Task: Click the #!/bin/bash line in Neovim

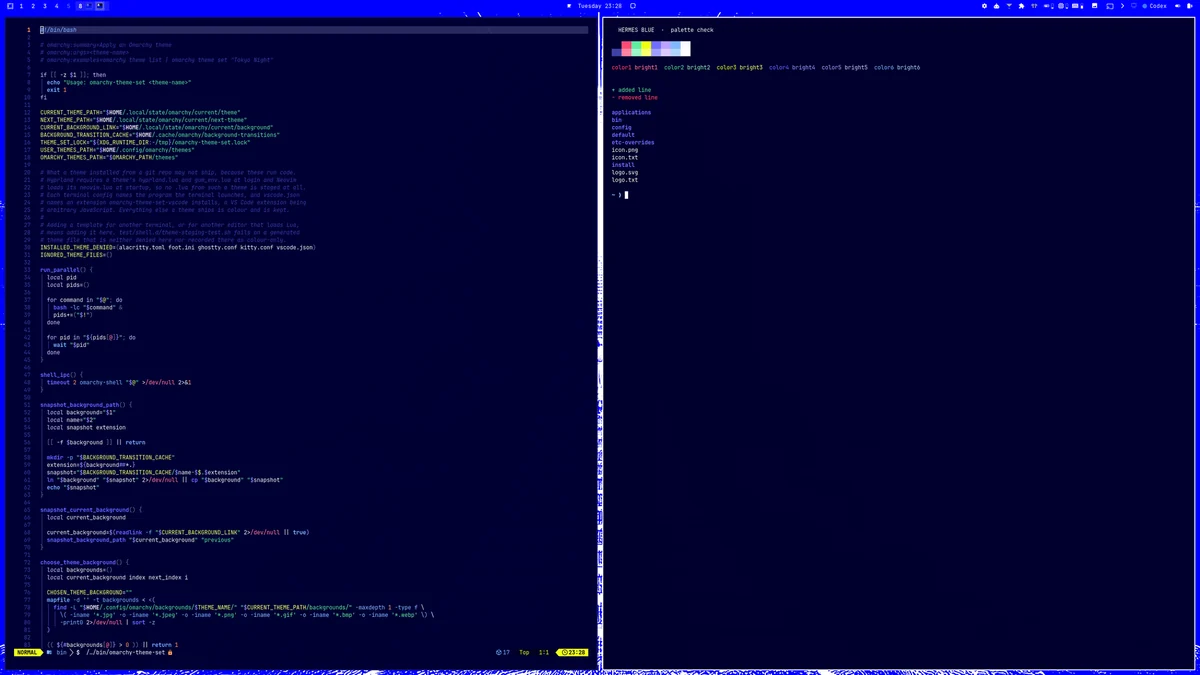Action: 58,30
